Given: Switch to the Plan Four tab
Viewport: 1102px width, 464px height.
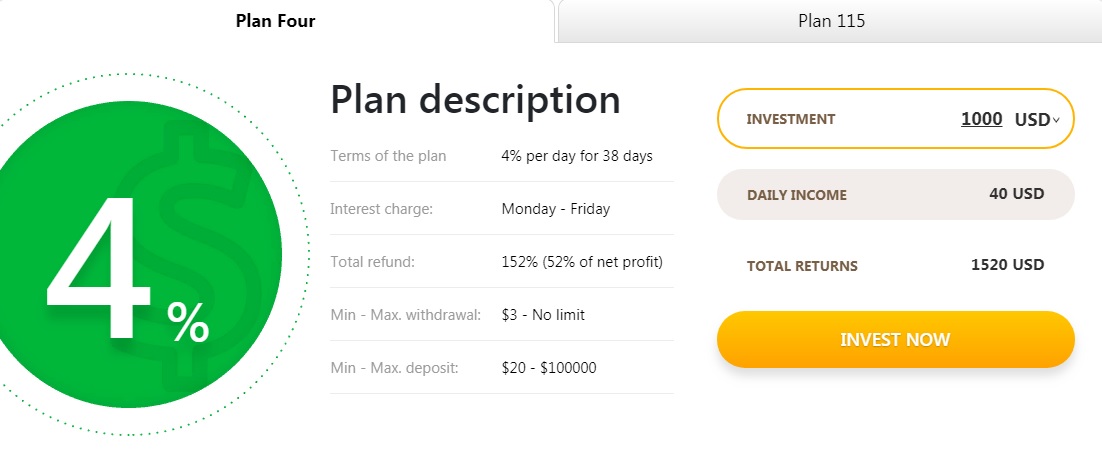Looking at the screenshot, I should [276, 21].
